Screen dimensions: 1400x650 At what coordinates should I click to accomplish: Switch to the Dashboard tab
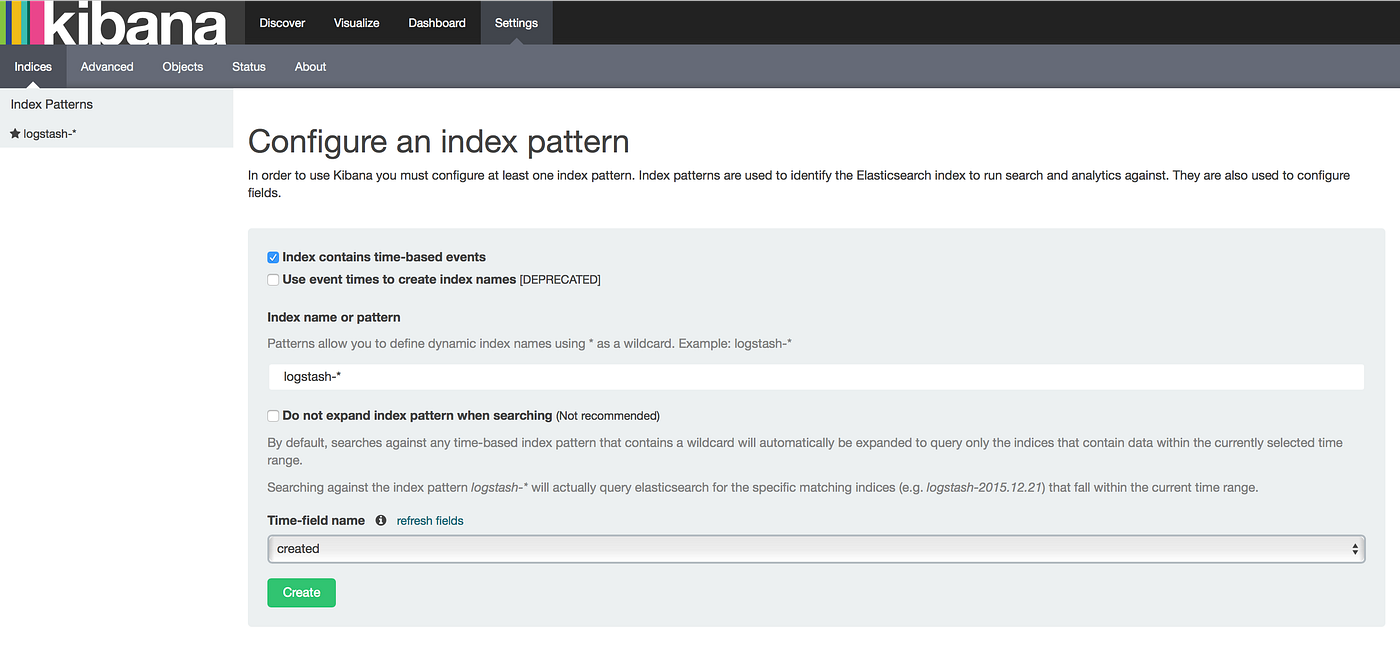pos(437,23)
